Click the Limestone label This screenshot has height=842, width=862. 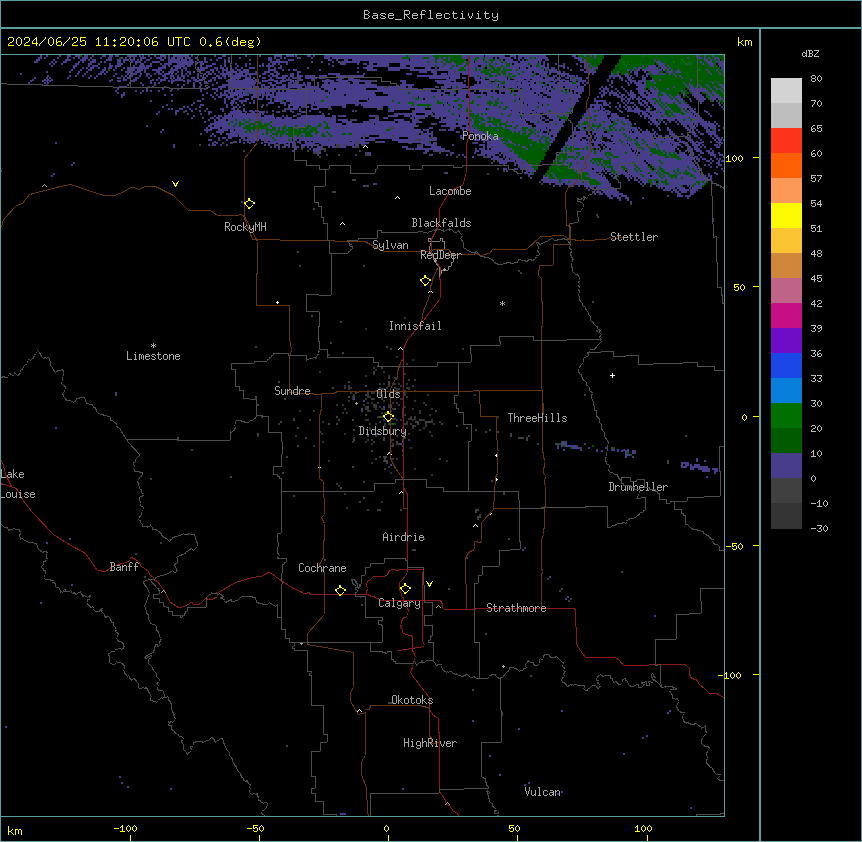coord(153,356)
